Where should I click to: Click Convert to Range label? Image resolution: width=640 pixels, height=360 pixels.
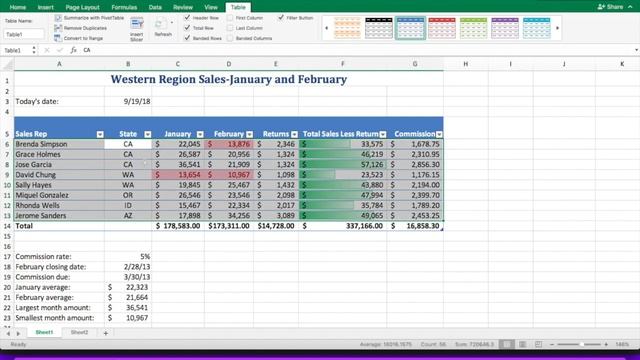(x=83, y=38)
